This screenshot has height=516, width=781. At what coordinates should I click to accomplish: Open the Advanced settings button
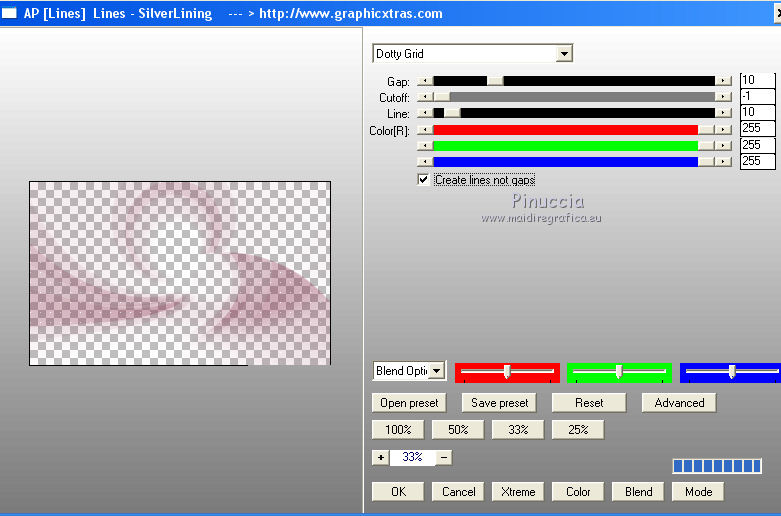pyautogui.click(x=679, y=402)
